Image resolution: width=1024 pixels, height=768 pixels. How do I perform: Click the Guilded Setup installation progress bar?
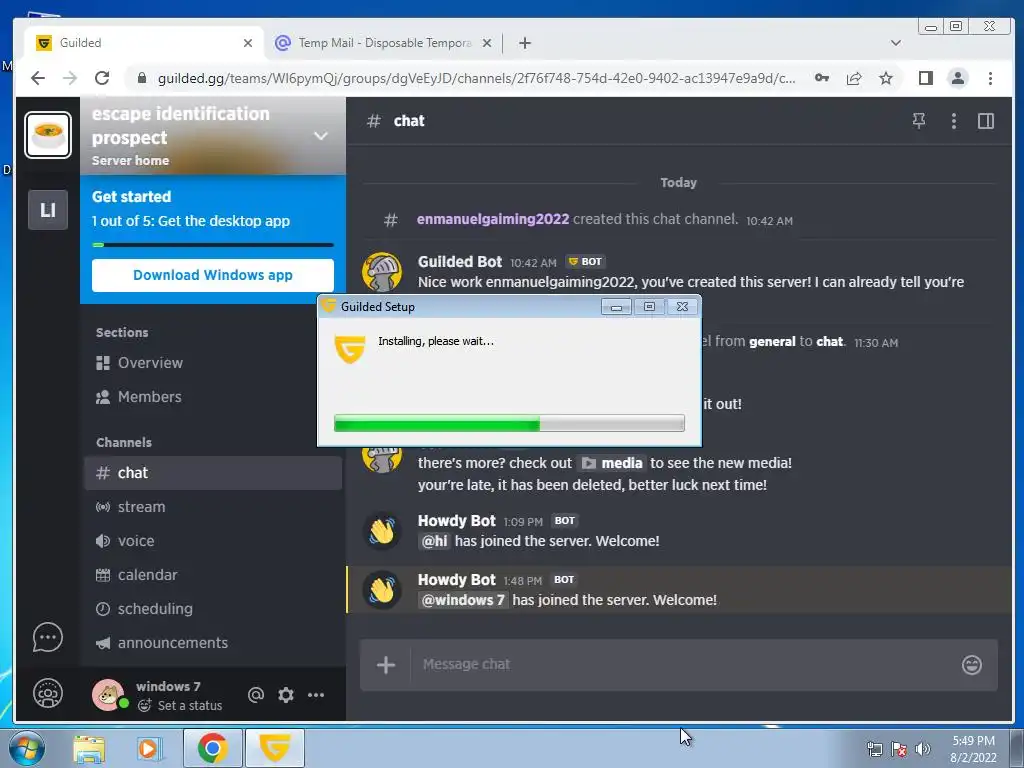click(509, 423)
